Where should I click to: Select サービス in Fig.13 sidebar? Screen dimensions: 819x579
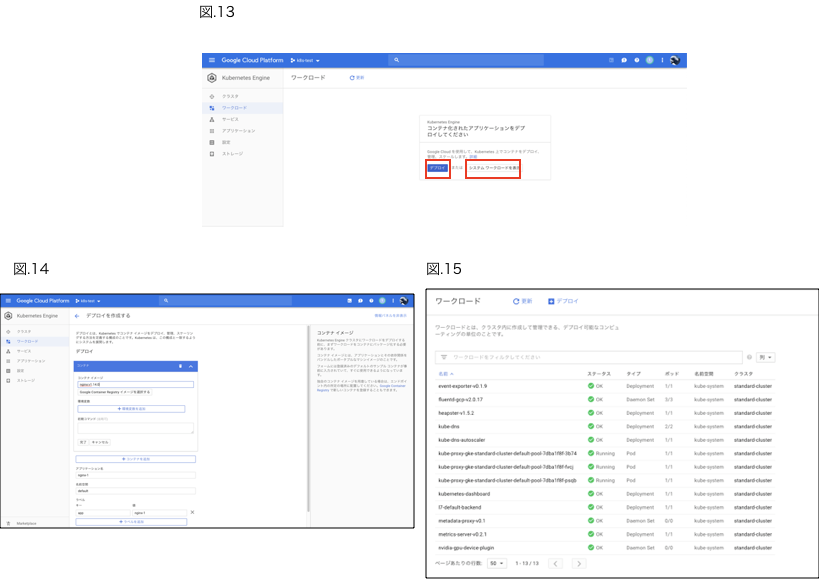(x=230, y=120)
